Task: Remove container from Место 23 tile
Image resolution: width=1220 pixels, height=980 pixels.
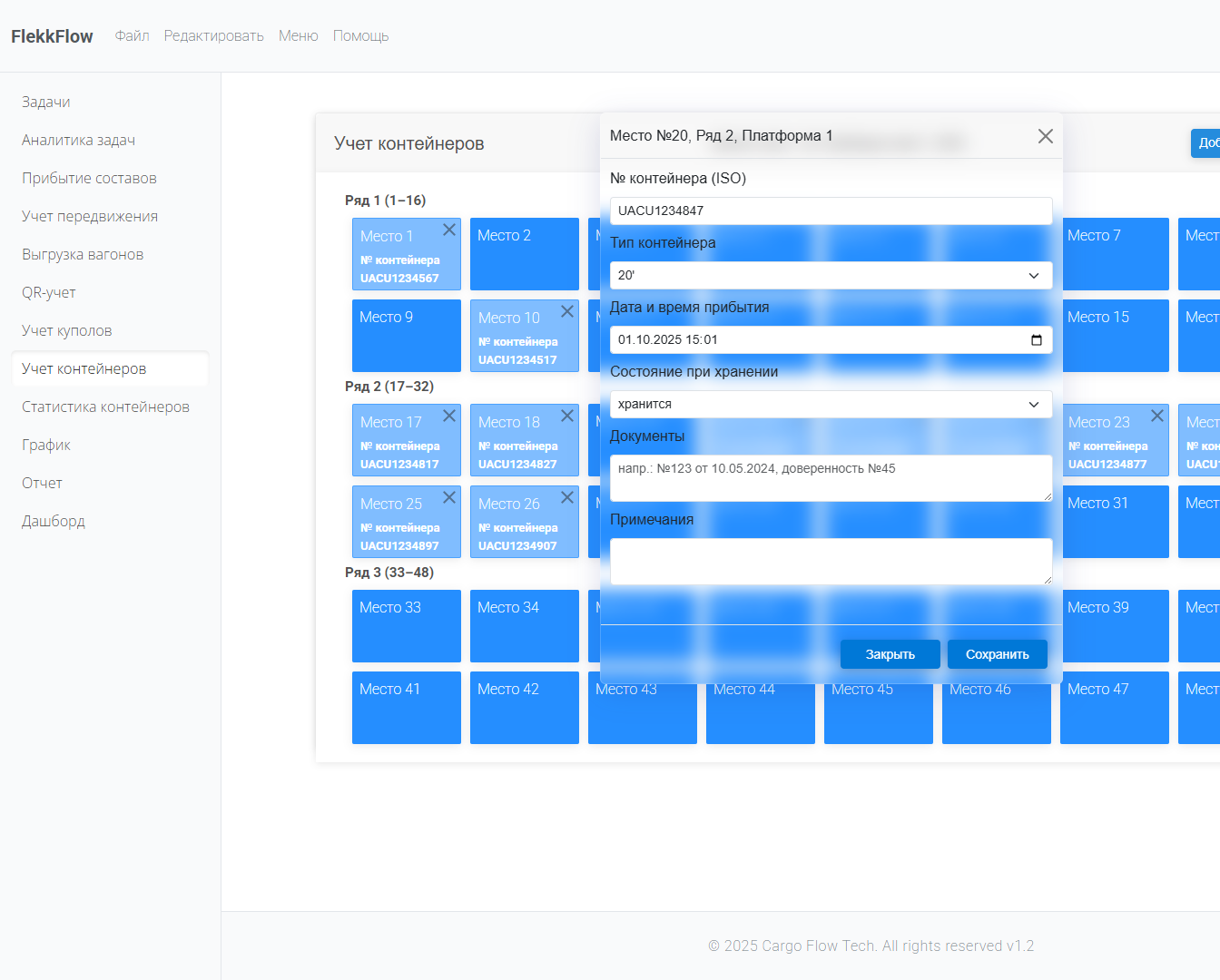Action: (x=1157, y=416)
